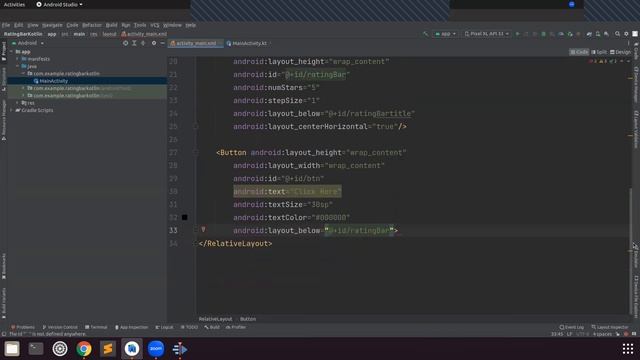Open the VCS menu
The image size is (640, 360).
(155, 25)
